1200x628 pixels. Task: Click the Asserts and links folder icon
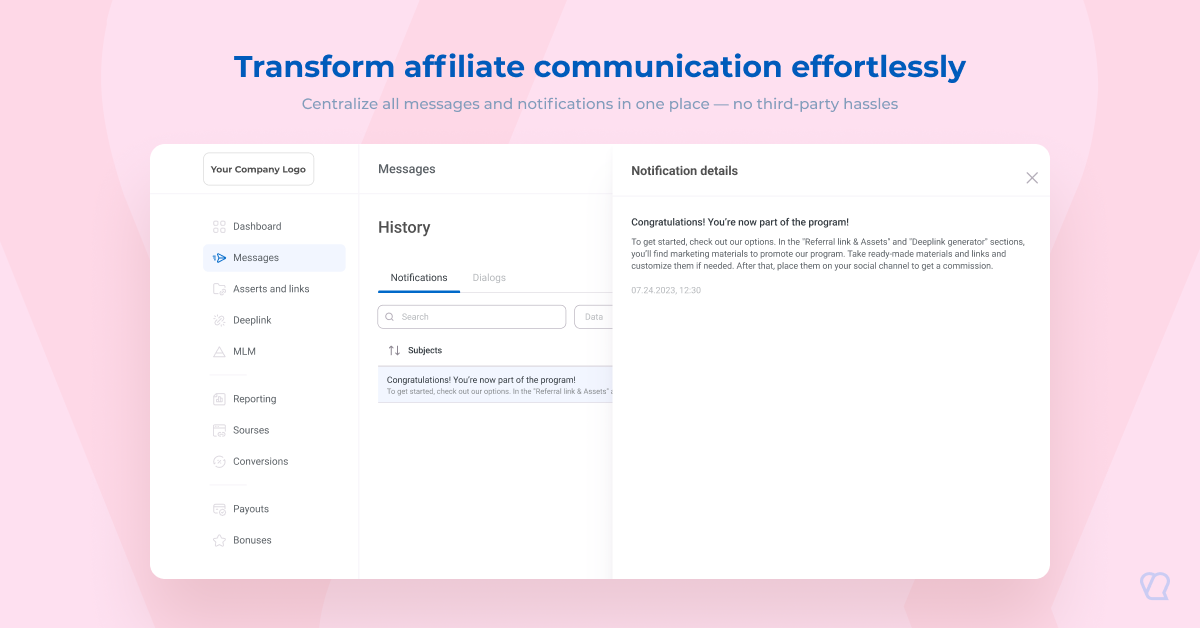coord(219,289)
